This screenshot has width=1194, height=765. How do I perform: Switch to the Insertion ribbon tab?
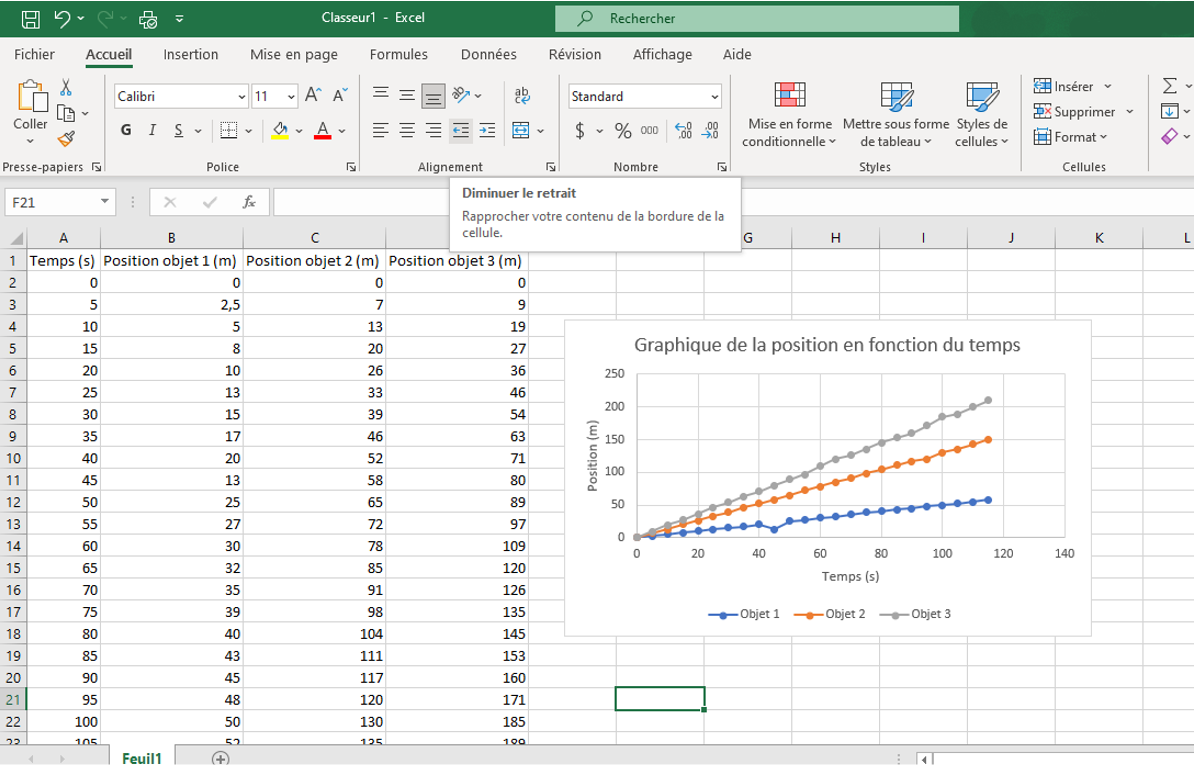click(x=190, y=55)
